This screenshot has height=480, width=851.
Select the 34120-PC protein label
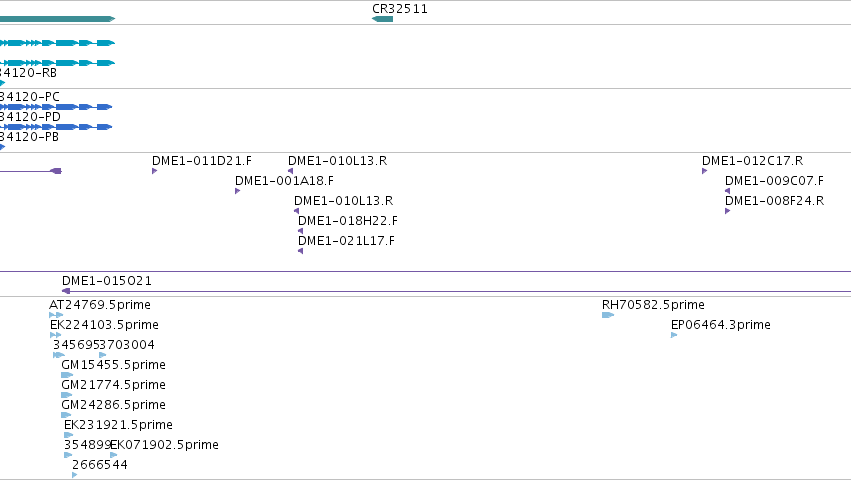30,97
